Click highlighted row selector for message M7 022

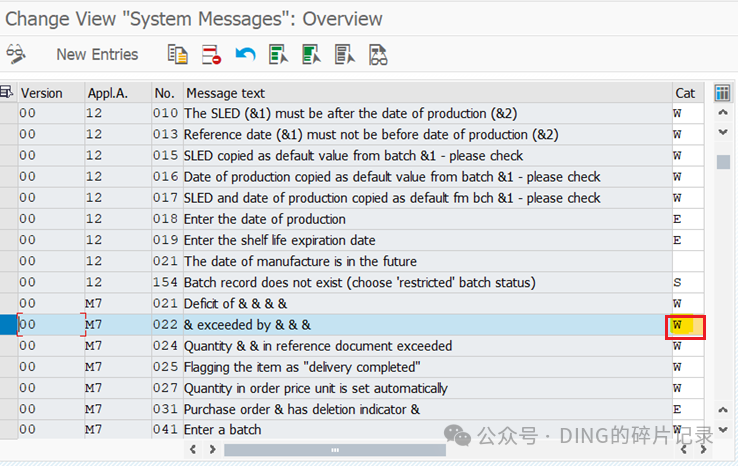coord(8,325)
